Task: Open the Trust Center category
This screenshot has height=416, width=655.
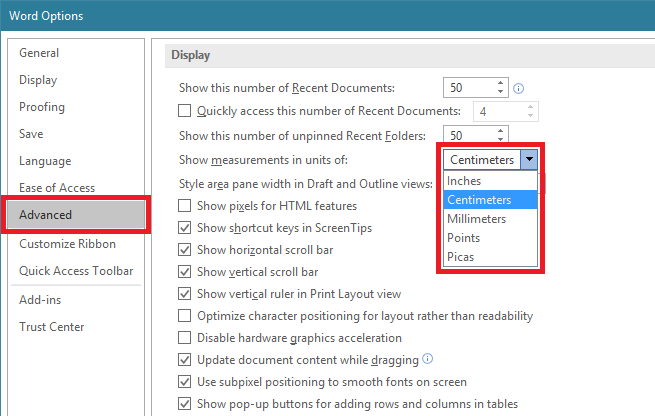Action: point(52,327)
